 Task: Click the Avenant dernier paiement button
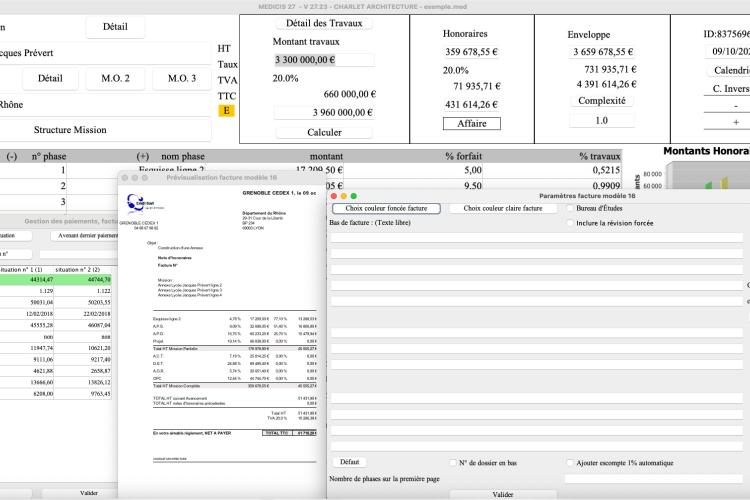point(85,235)
